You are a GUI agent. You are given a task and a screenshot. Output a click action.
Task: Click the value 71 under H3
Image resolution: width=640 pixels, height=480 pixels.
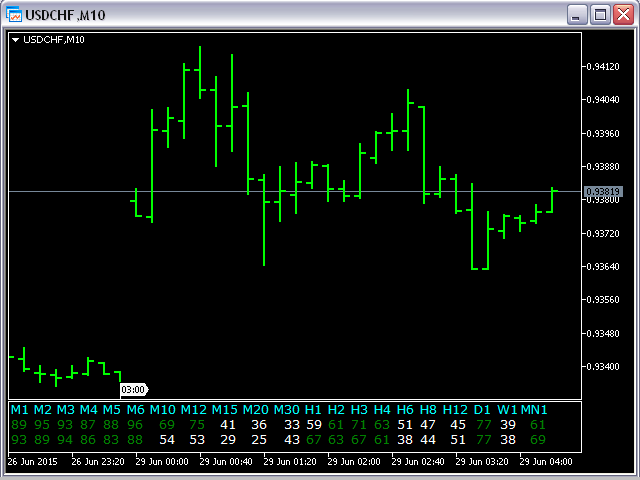(x=359, y=425)
